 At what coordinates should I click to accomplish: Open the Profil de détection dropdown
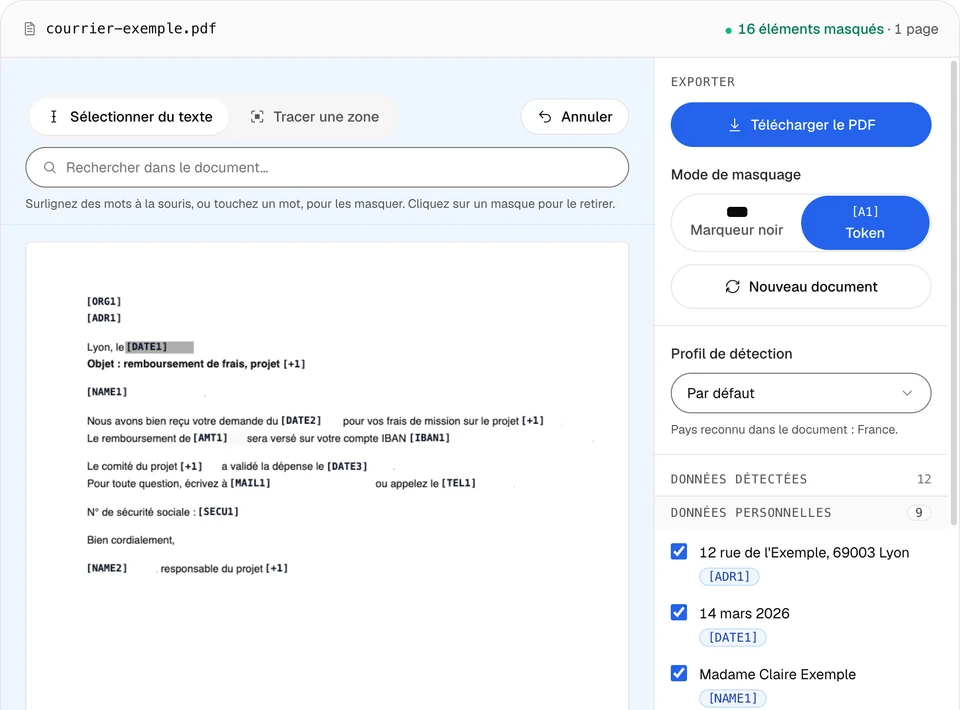(801, 393)
